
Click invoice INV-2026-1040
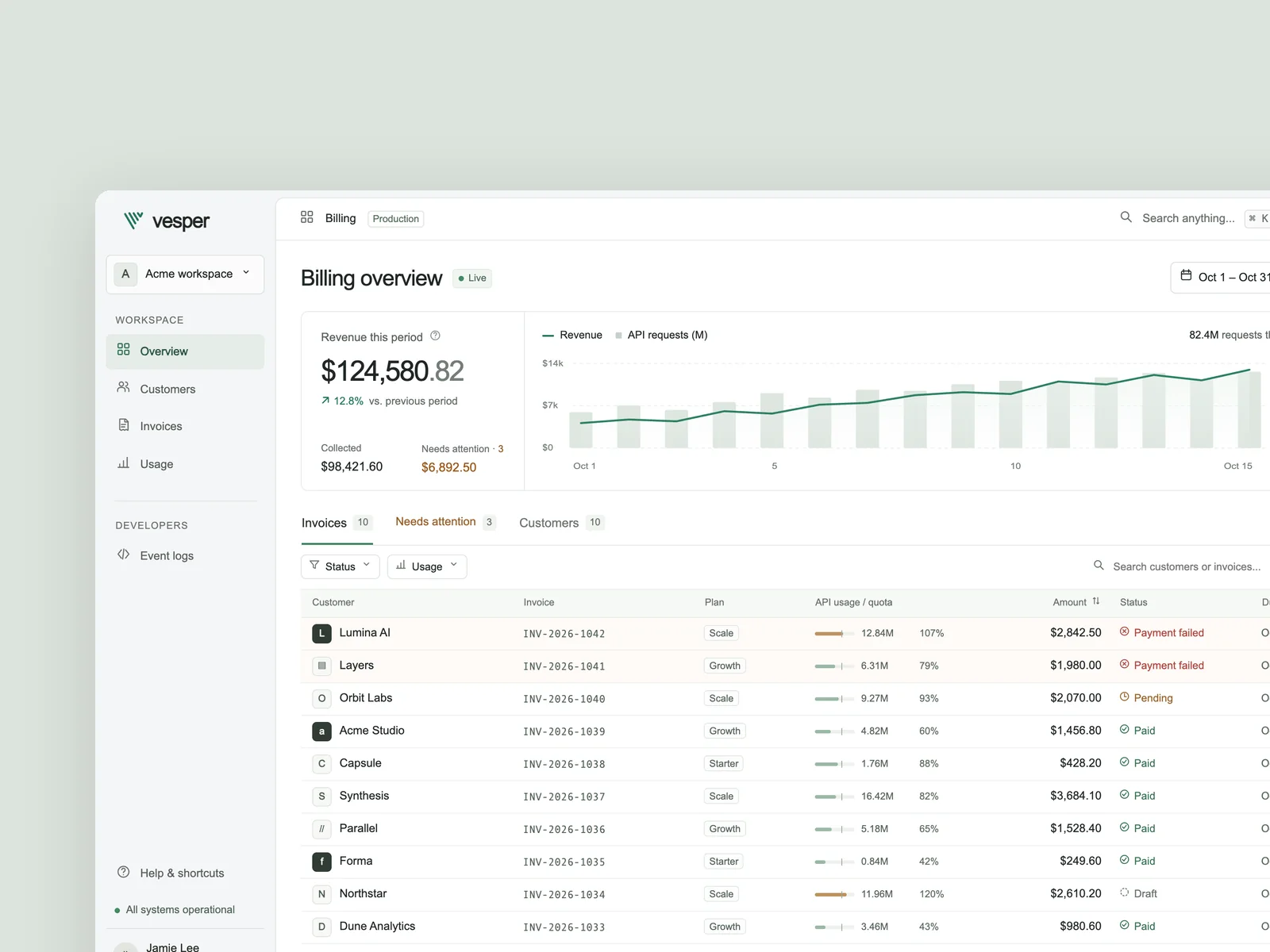(564, 699)
